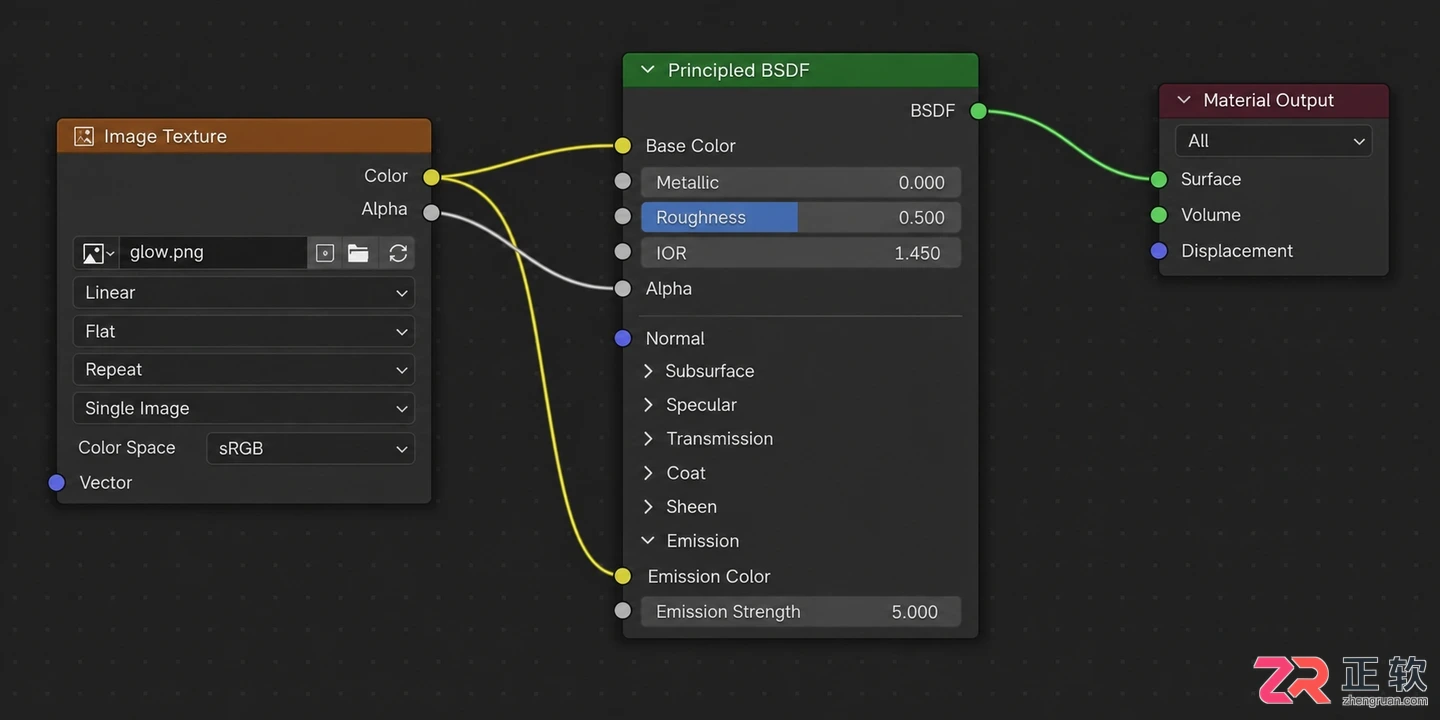This screenshot has width=1440, height=720.
Task: Click the fake user icon next to glow.png
Action: (325, 253)
